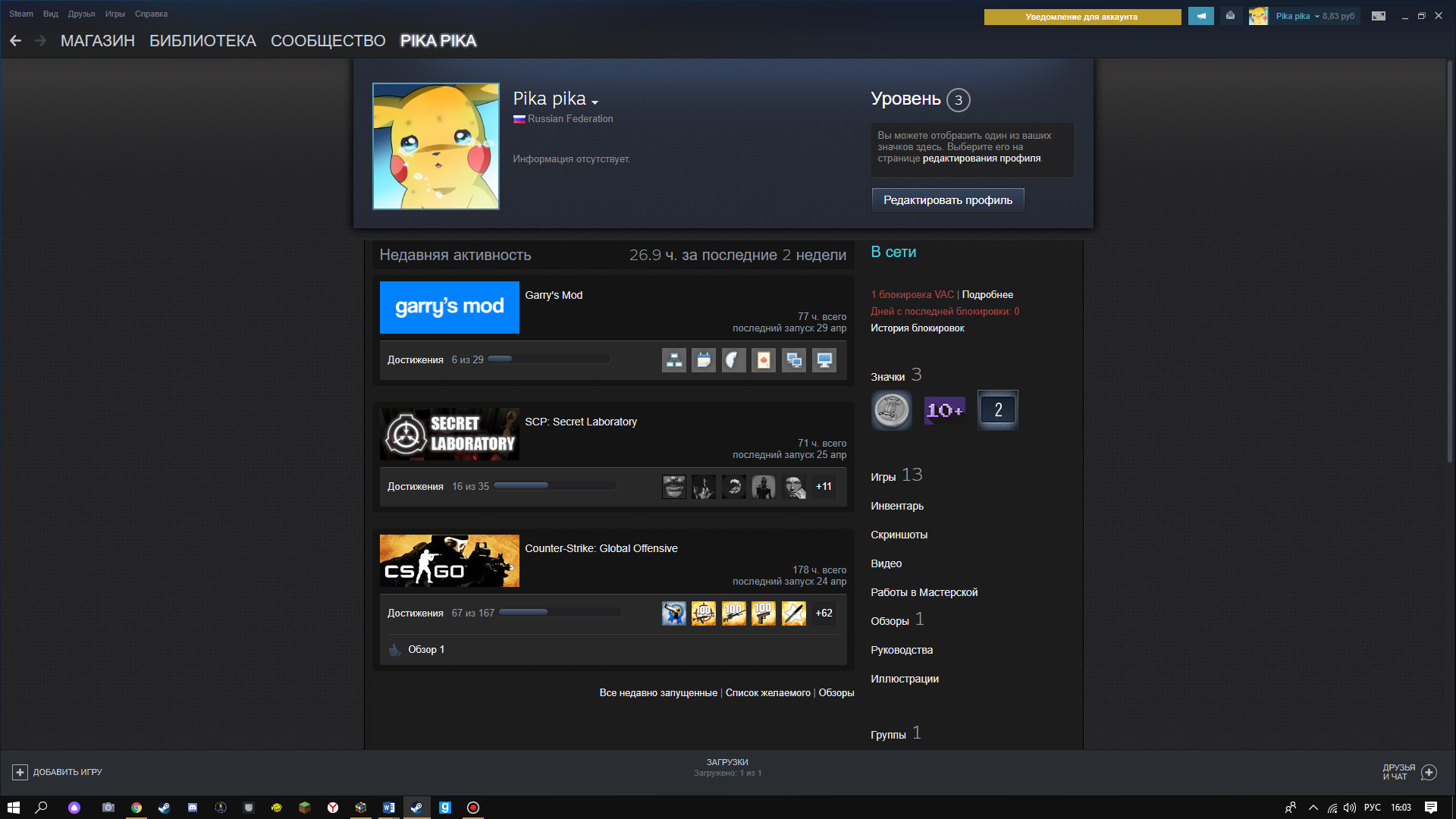This screenshot has height=819, width=1456.
Task: Open Microsoft Word from the taskbar
Action: (389, 808)
